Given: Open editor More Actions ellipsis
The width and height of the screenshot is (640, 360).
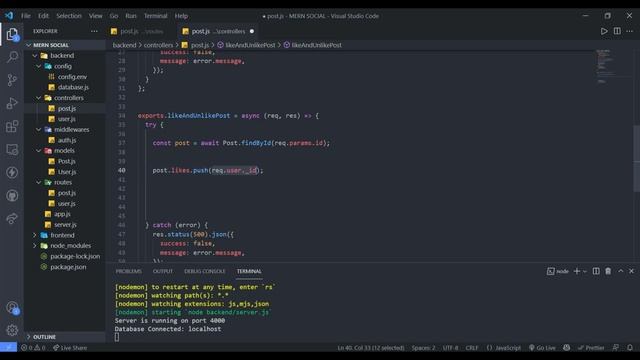Looking at the screenshot, I should point(630,31).
